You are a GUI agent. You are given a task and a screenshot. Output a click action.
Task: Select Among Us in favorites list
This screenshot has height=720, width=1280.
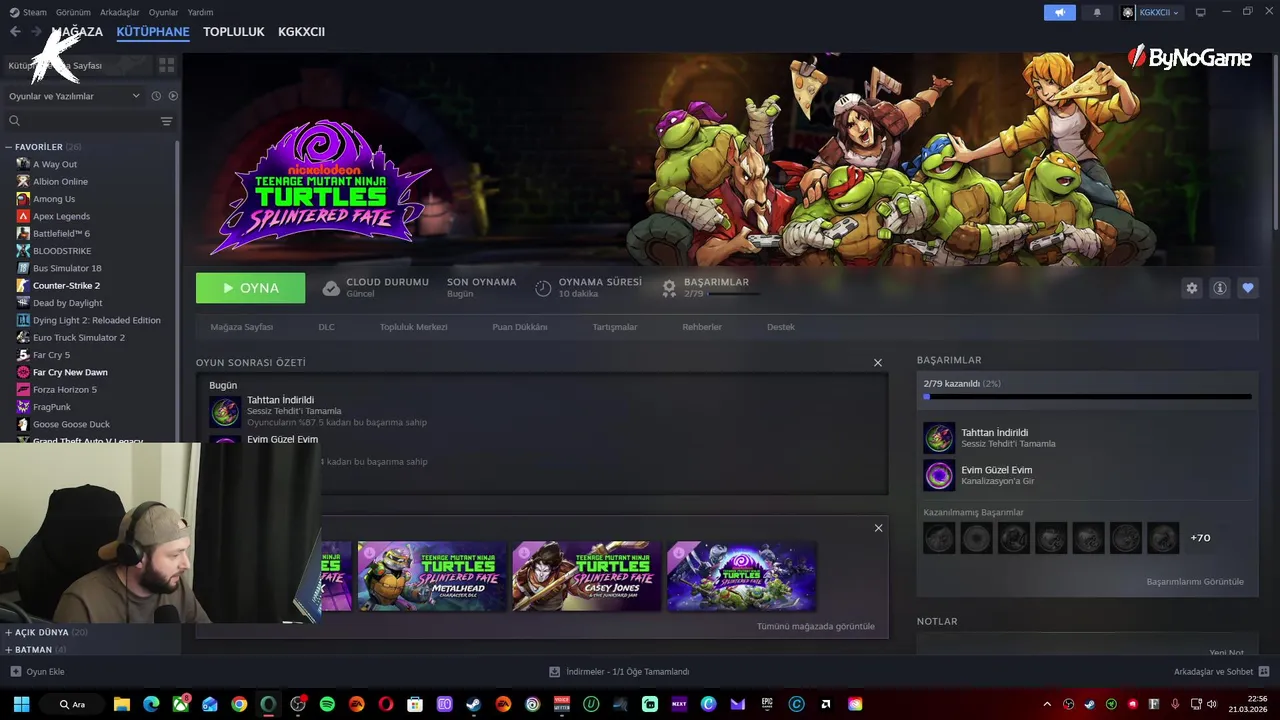coord(54,199)
